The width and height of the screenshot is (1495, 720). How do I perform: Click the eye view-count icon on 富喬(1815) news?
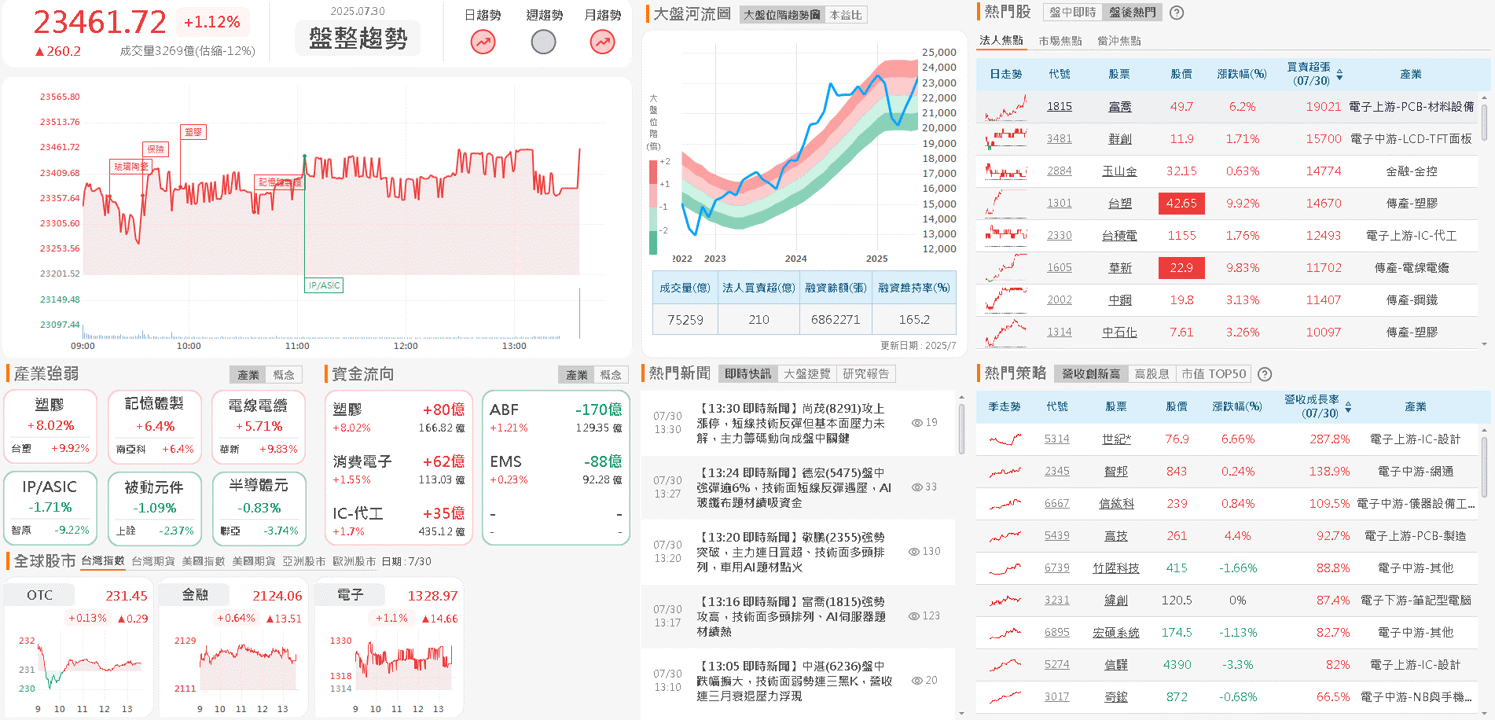coord(913,616)
